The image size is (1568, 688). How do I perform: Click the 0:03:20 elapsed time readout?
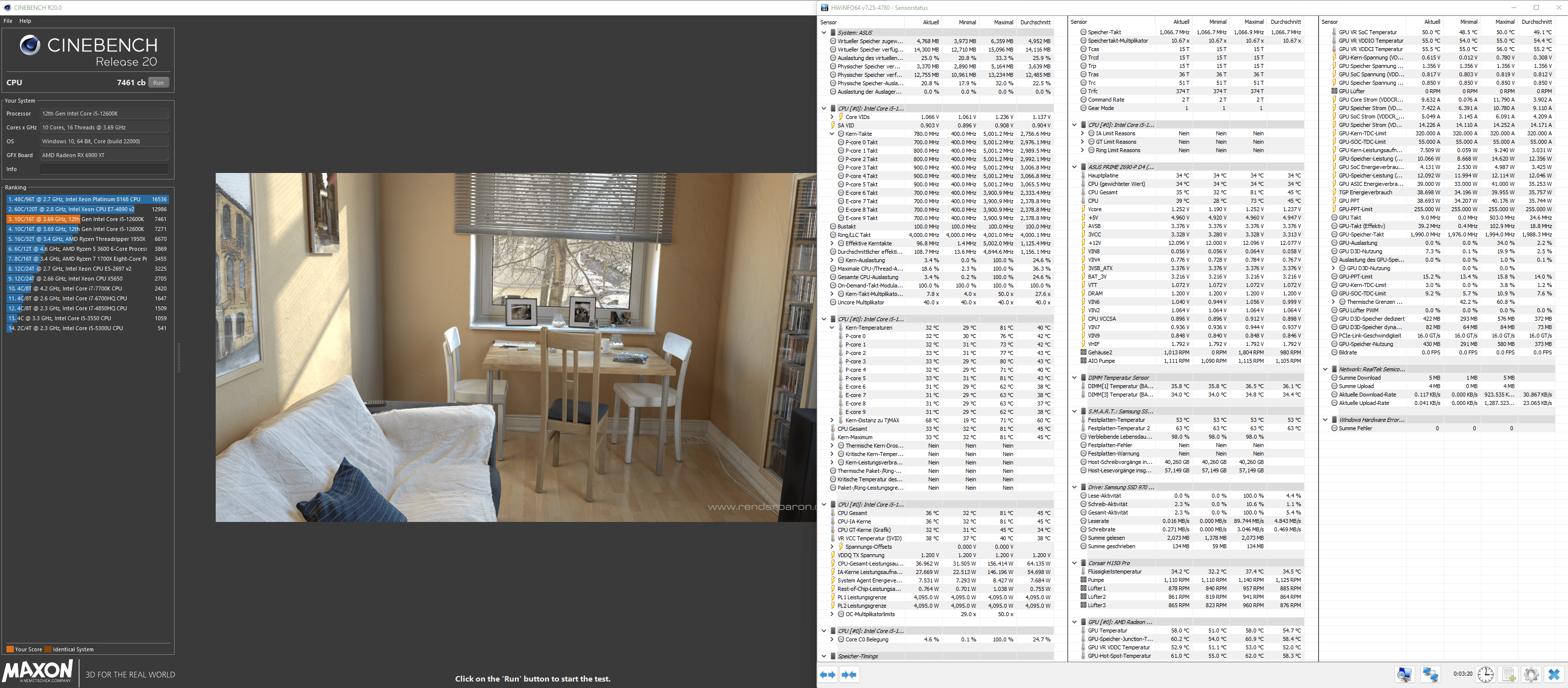(1463, 674)
